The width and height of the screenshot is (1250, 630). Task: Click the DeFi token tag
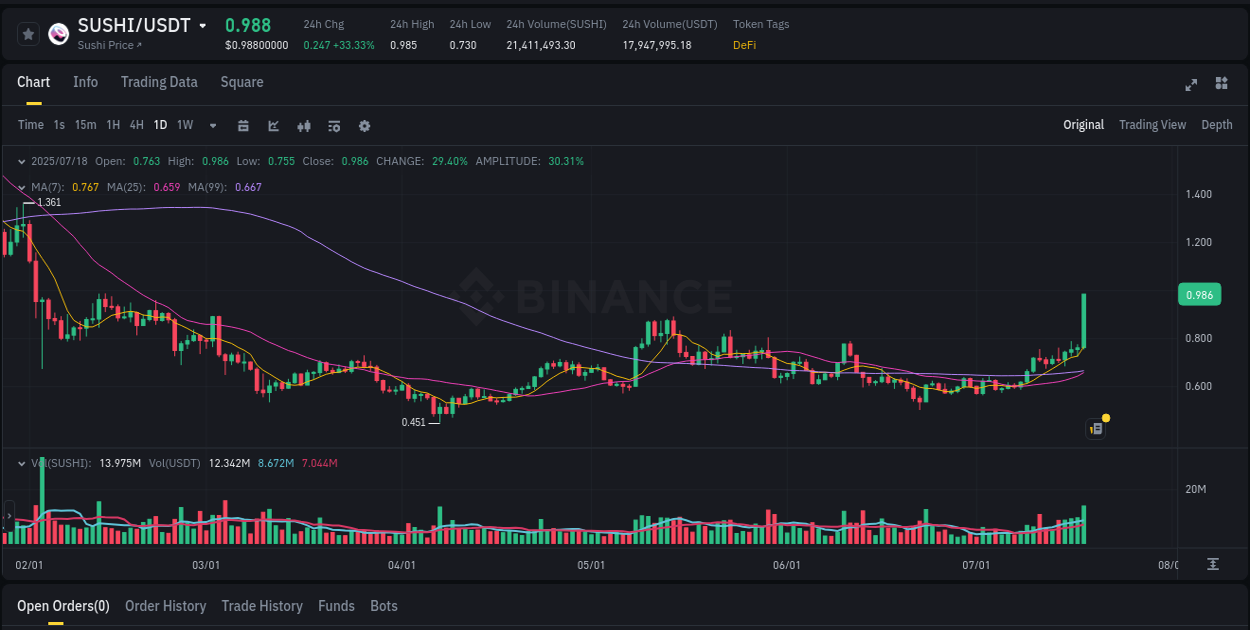tap(744, 45)
